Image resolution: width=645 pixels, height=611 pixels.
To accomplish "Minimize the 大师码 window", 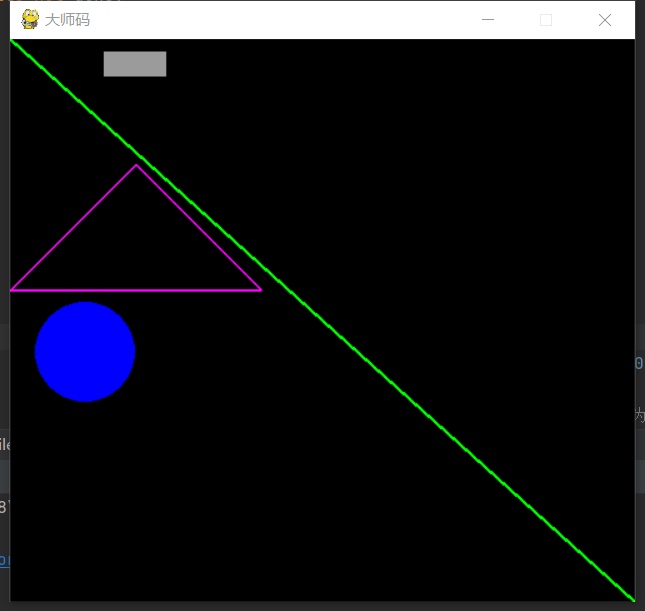I will (488, 20).
